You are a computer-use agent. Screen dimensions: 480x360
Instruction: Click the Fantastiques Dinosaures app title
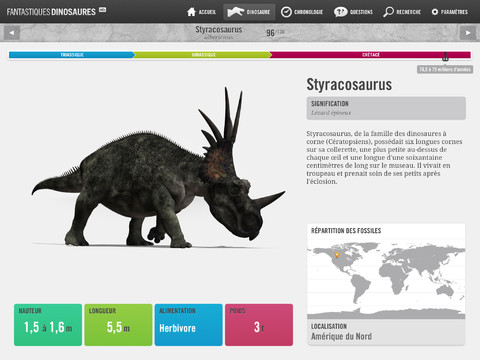coord(51,12)
